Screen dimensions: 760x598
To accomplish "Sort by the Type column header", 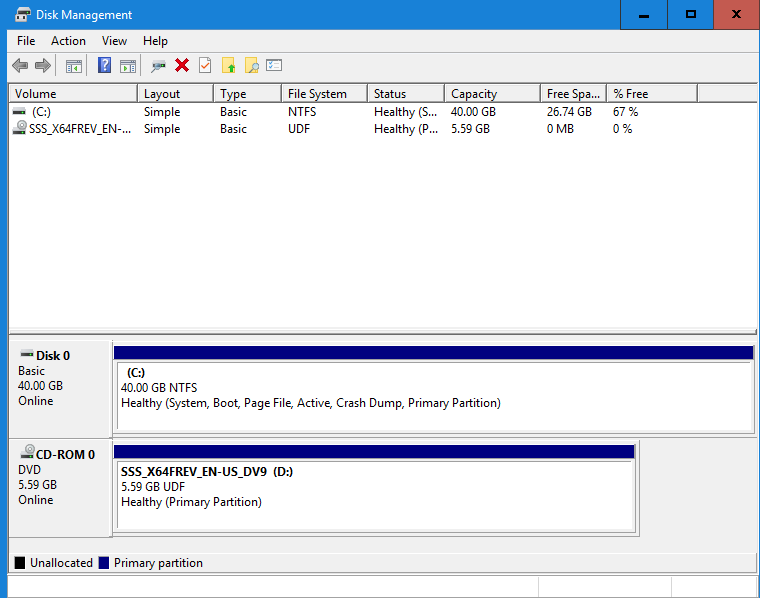I will click(x=248, y=94).
